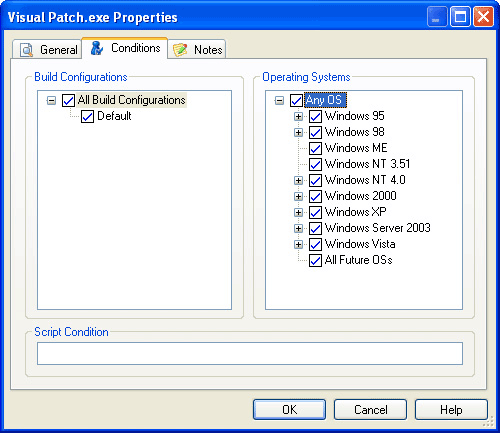Screen dimensions: 500x433
Task: Uncheck the Default build configuration checkbox
Action: click(87, 117)
